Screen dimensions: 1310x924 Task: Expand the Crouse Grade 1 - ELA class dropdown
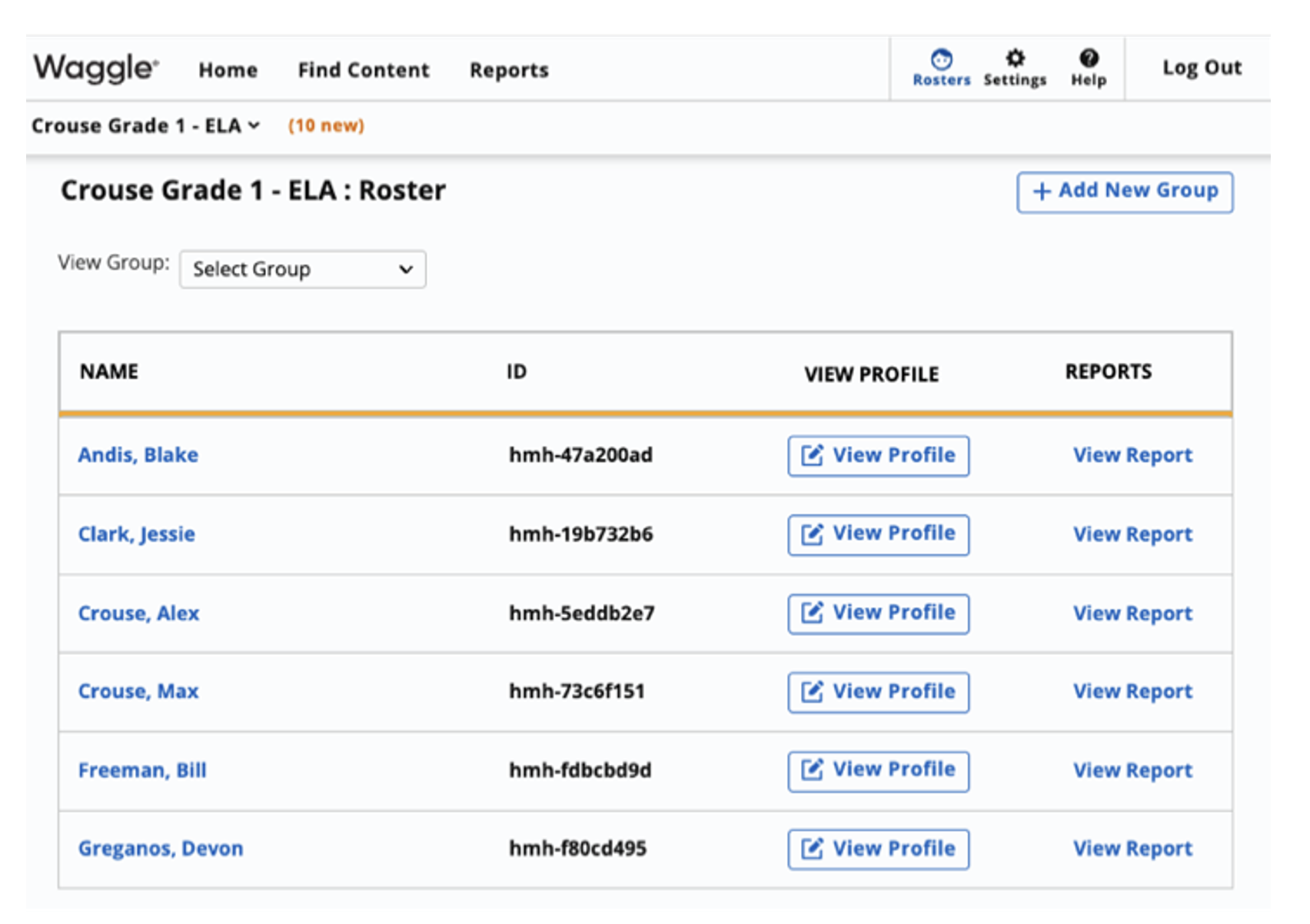(x=145, y=125)
